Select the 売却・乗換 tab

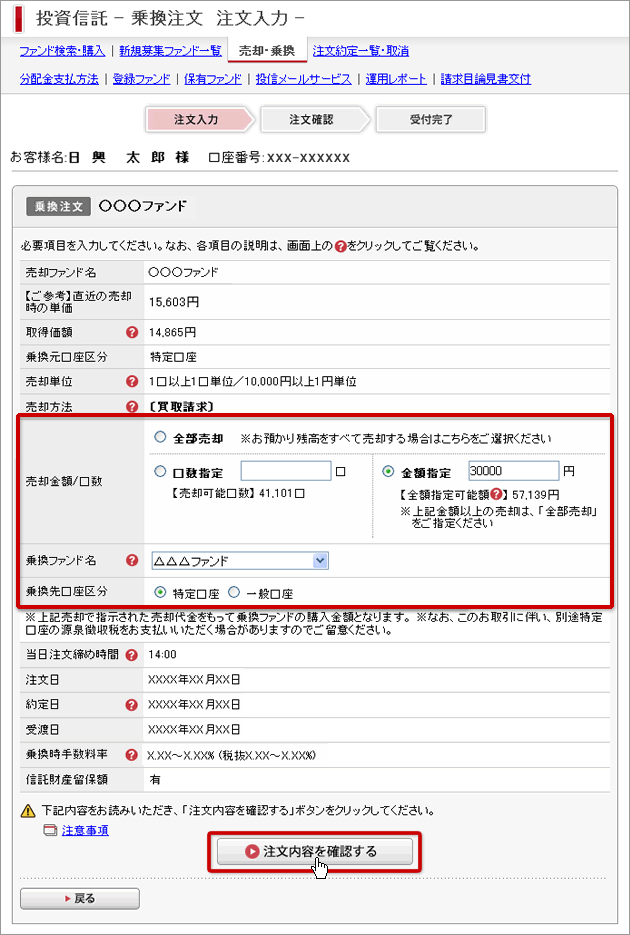coord(267,51)
